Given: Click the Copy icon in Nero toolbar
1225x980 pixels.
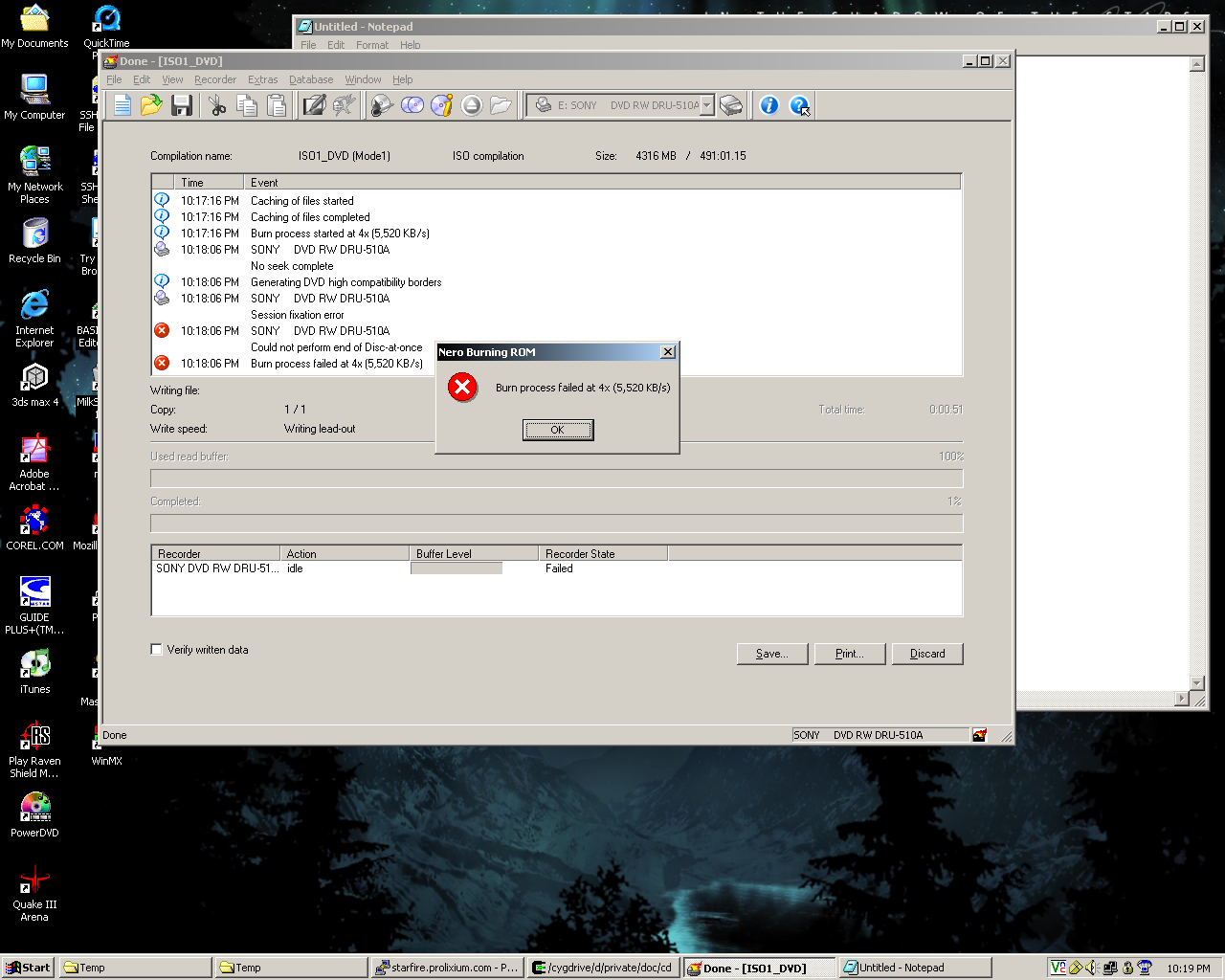Looking at the screenshot, I should (247, 105).
